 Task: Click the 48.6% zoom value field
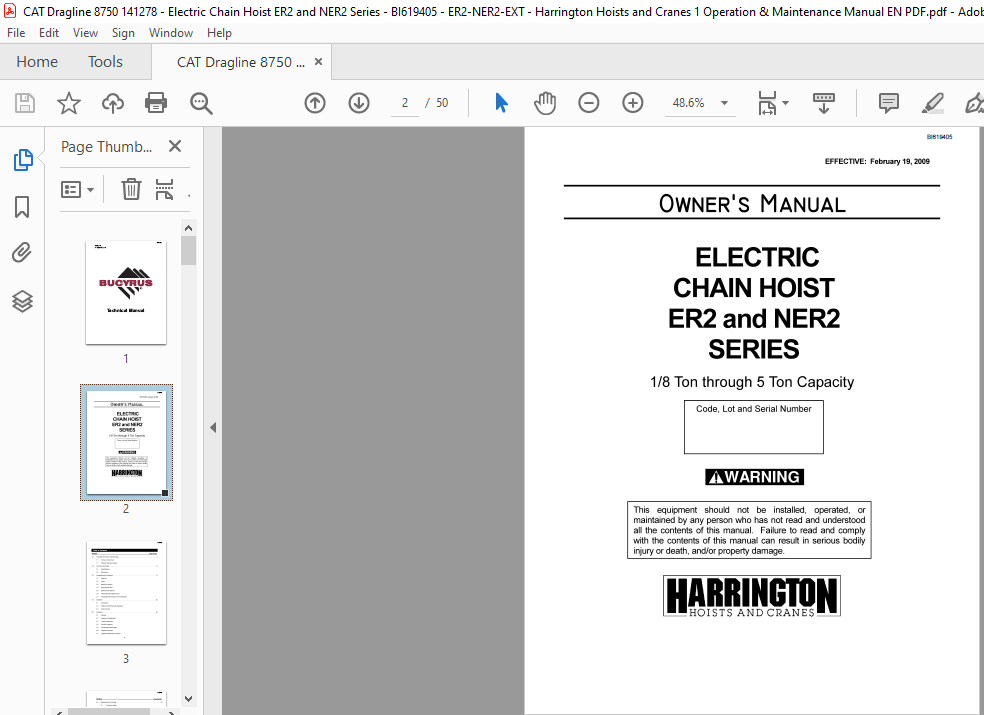(688, 103)
